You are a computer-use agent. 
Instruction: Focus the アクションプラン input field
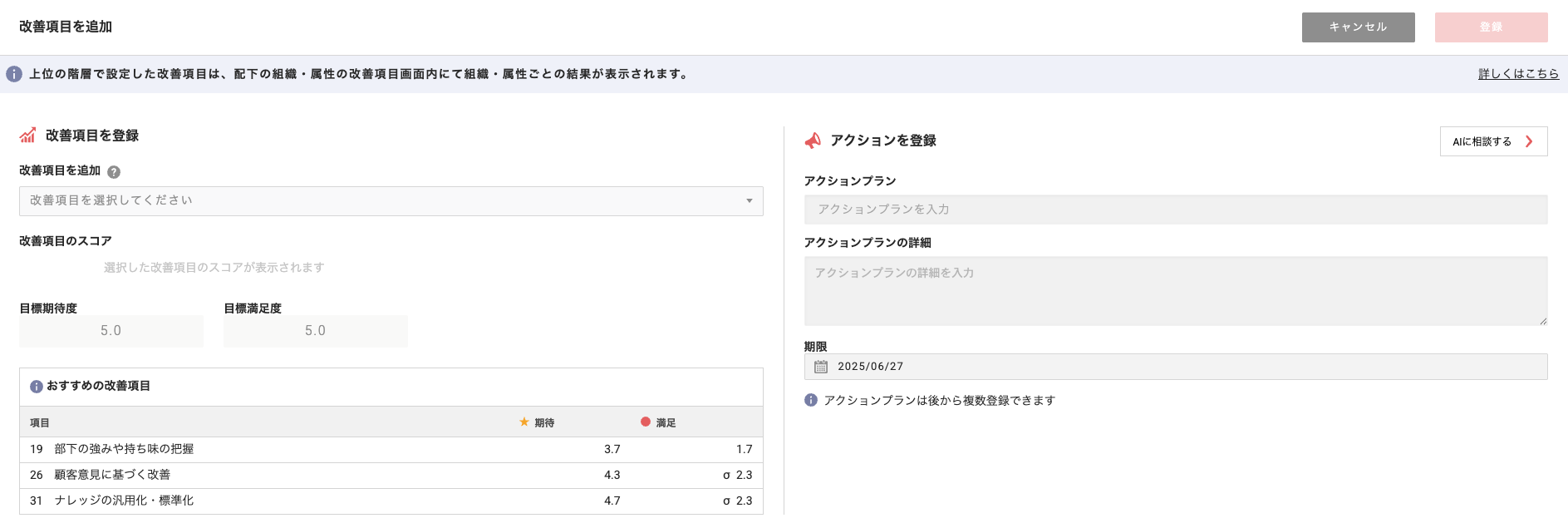1175,210
